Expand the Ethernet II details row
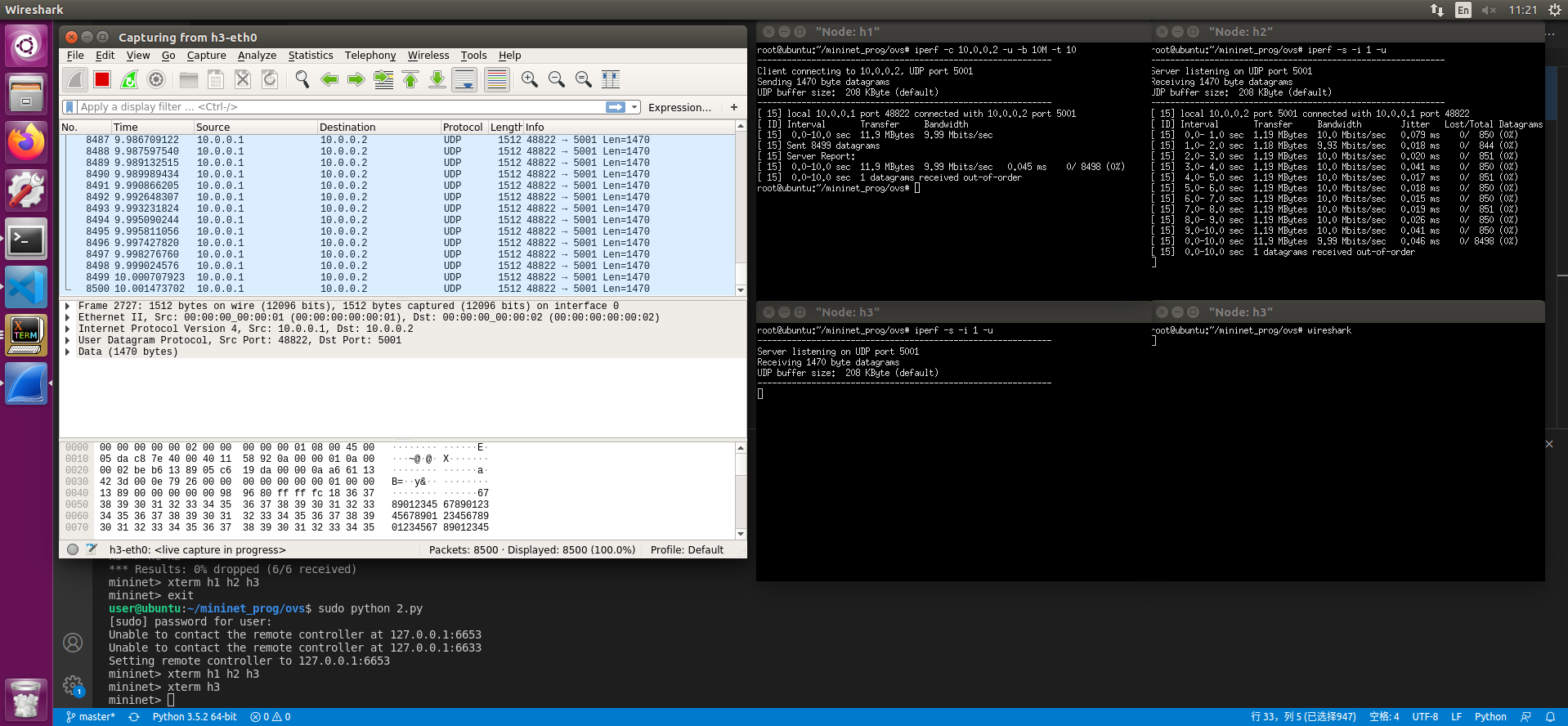 pyautogui.click(x=68, y=317)
